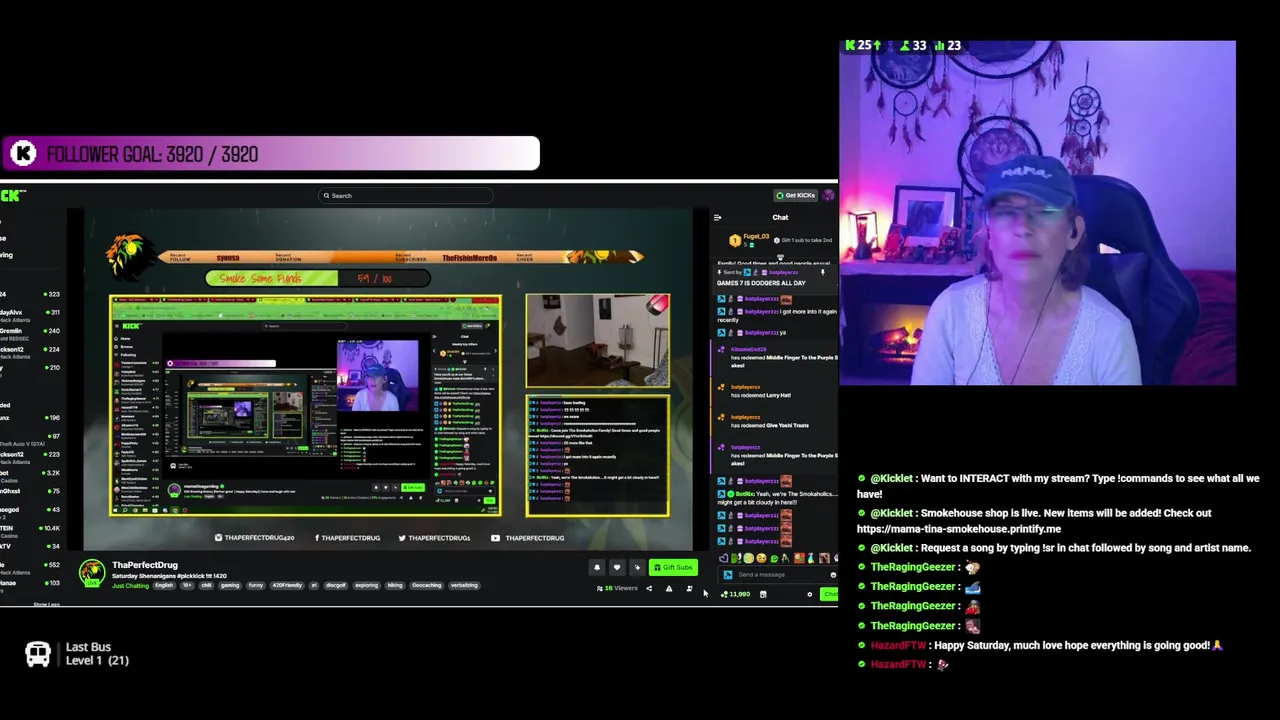Click the Kick points balance 11,990

tap(735, 594)
